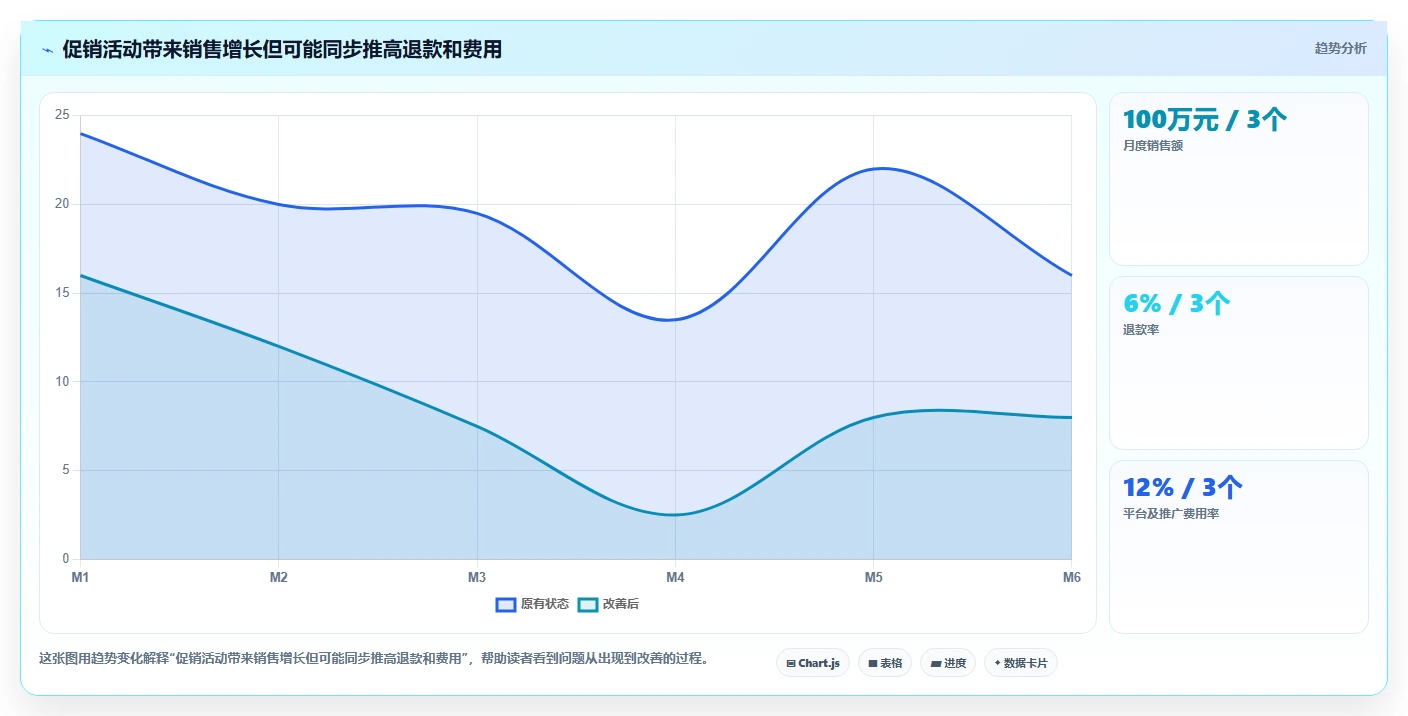Click the 15 y-axis label
The height and width of the screenshot is (716, 1408).
pos(62,293)
